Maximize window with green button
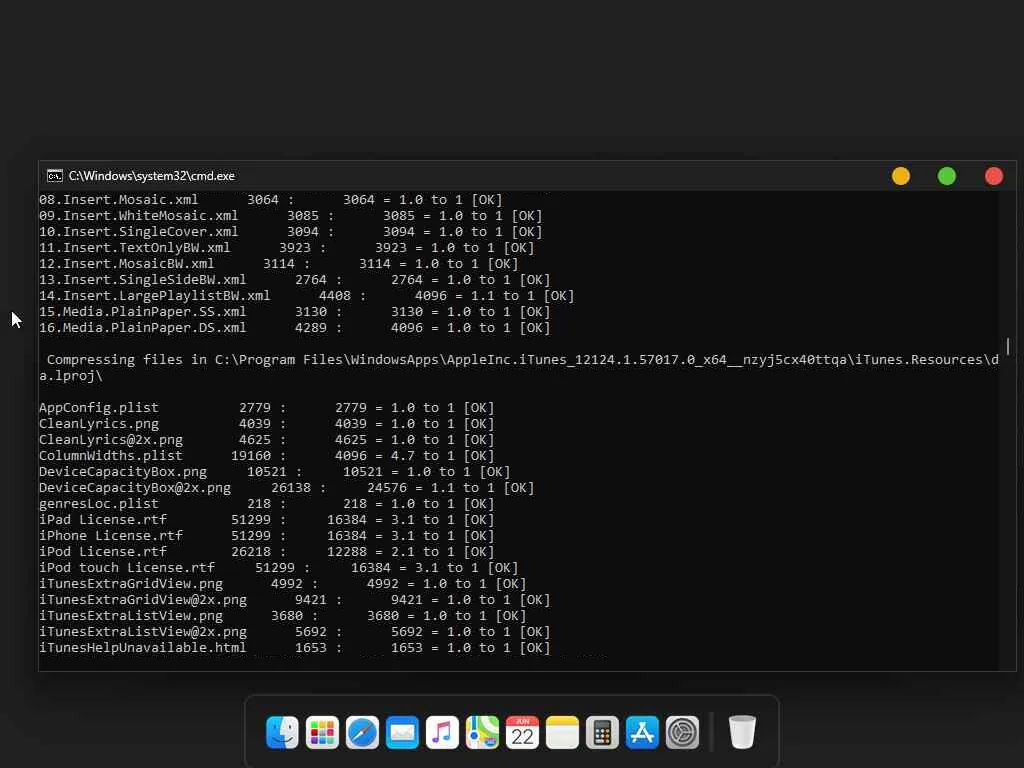This screenshot has height=768, width=1024. click(947, 176)
